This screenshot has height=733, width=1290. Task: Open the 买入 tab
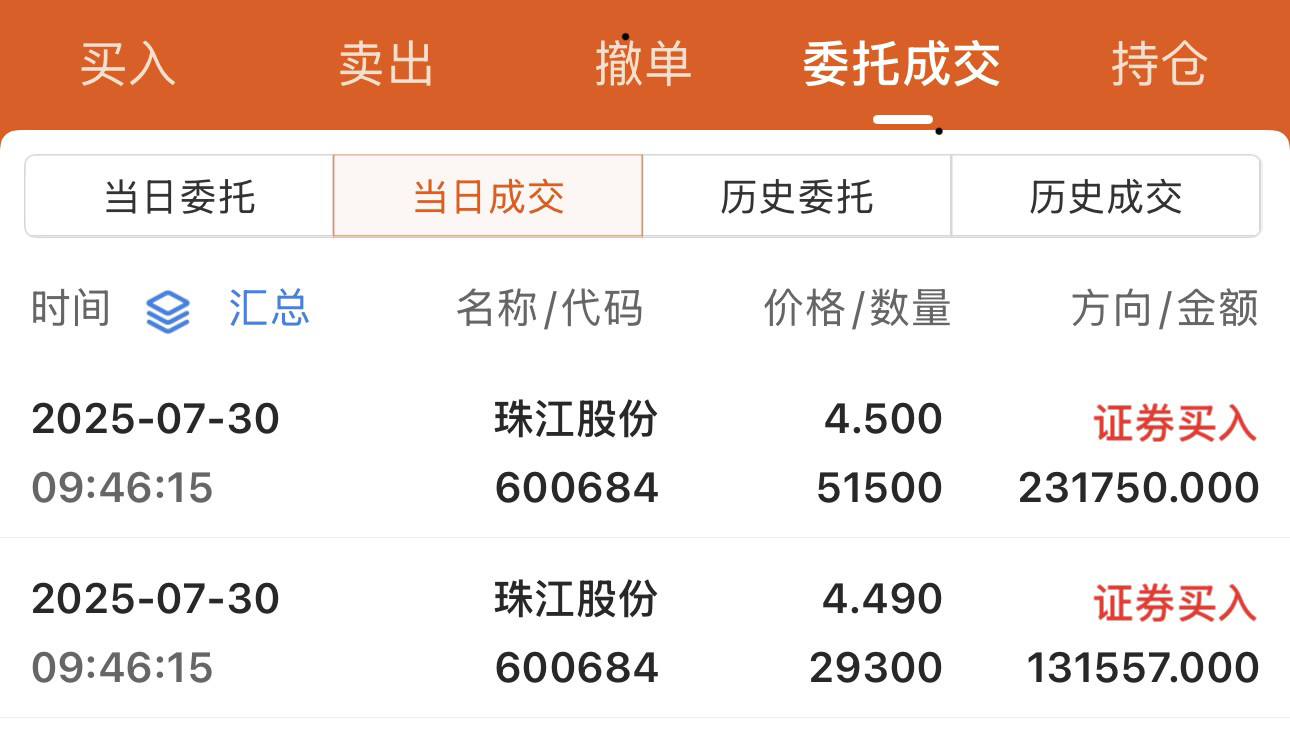[x=128, y=65]
